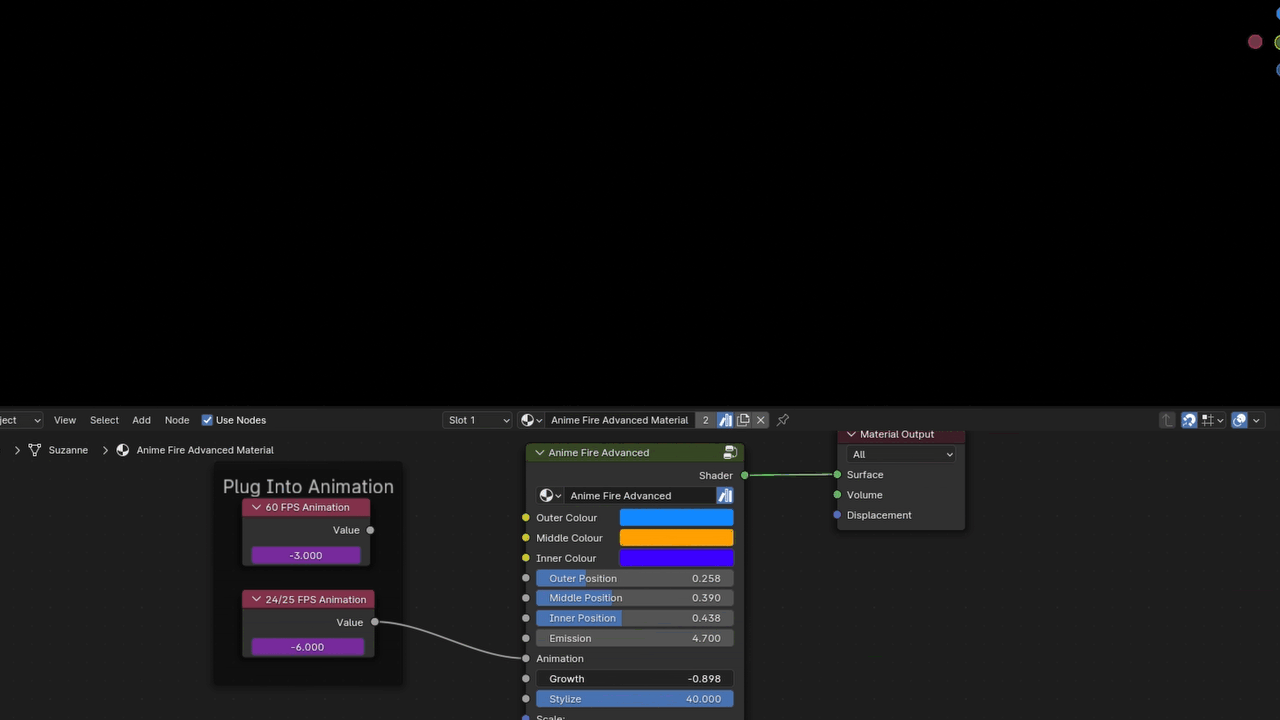Open the Node menu
This screenshot has height=720, width=1280.
click(177, 420)
